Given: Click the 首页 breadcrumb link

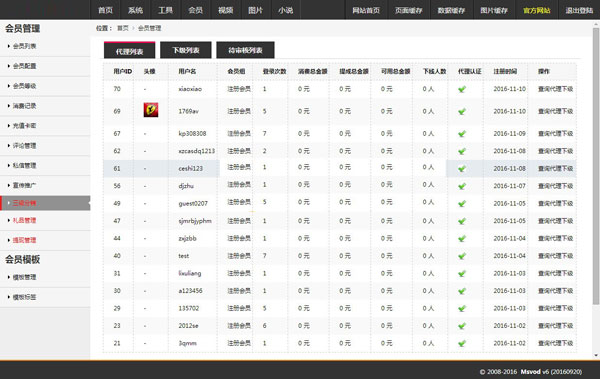Looking at the screenshot, I should click(x=123, y=28).
